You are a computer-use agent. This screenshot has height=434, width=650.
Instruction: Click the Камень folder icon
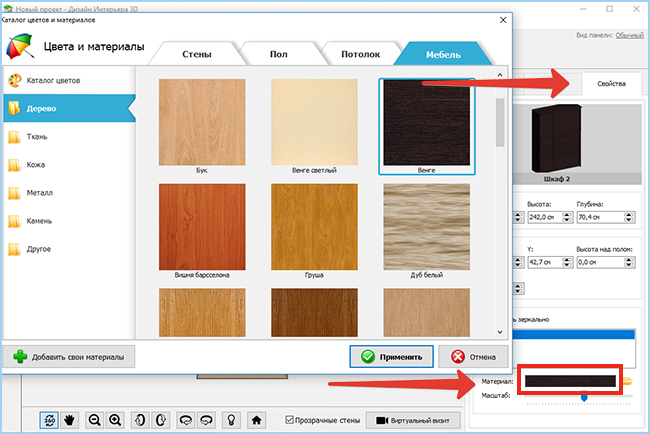tap(14, 221)
